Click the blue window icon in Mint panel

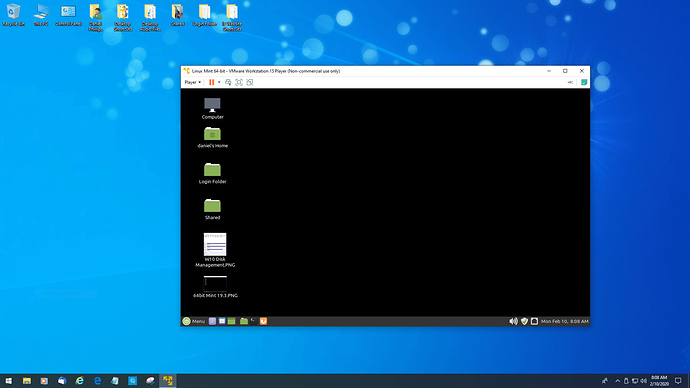[x=222, y=321]
